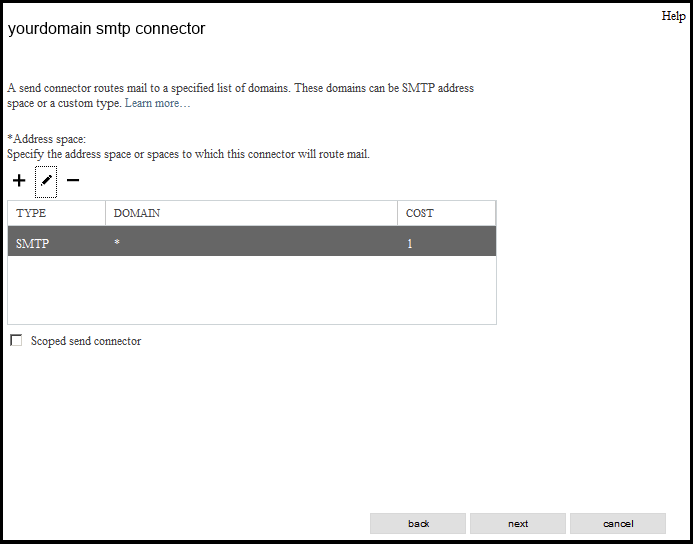
Task: Cancel the send connector wizard
Action: click(x=618, y=524)
